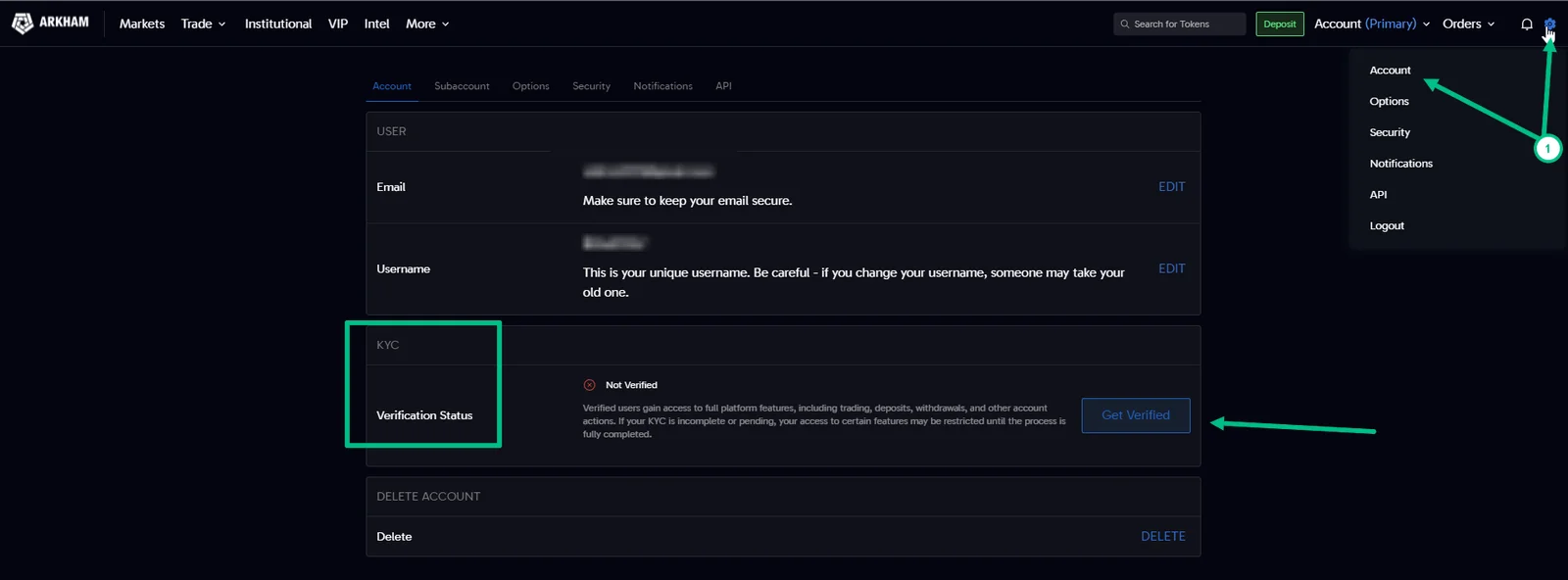Choose Options in the settings menu
Viewport: 1568px width, 580px height.
coord(1389,102)
